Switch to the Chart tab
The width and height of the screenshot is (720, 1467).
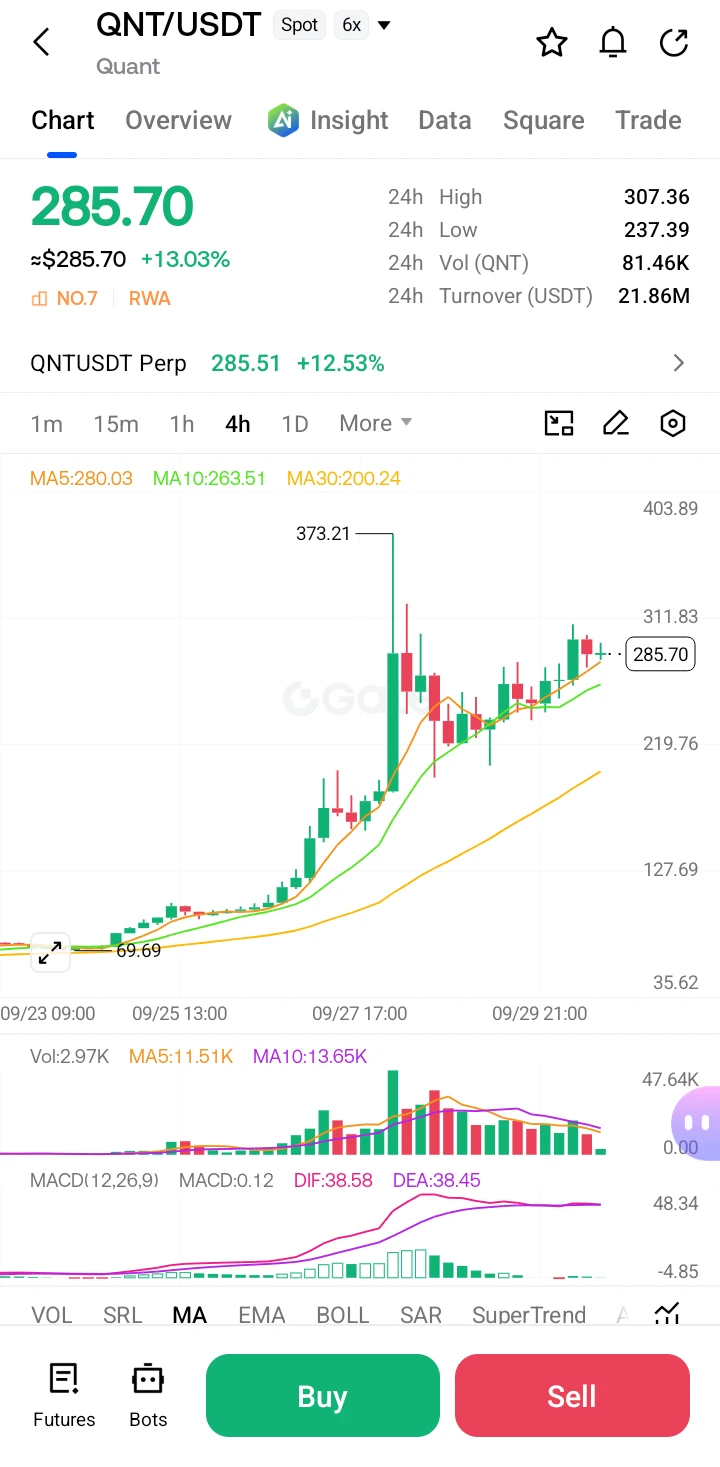[63, 120]
